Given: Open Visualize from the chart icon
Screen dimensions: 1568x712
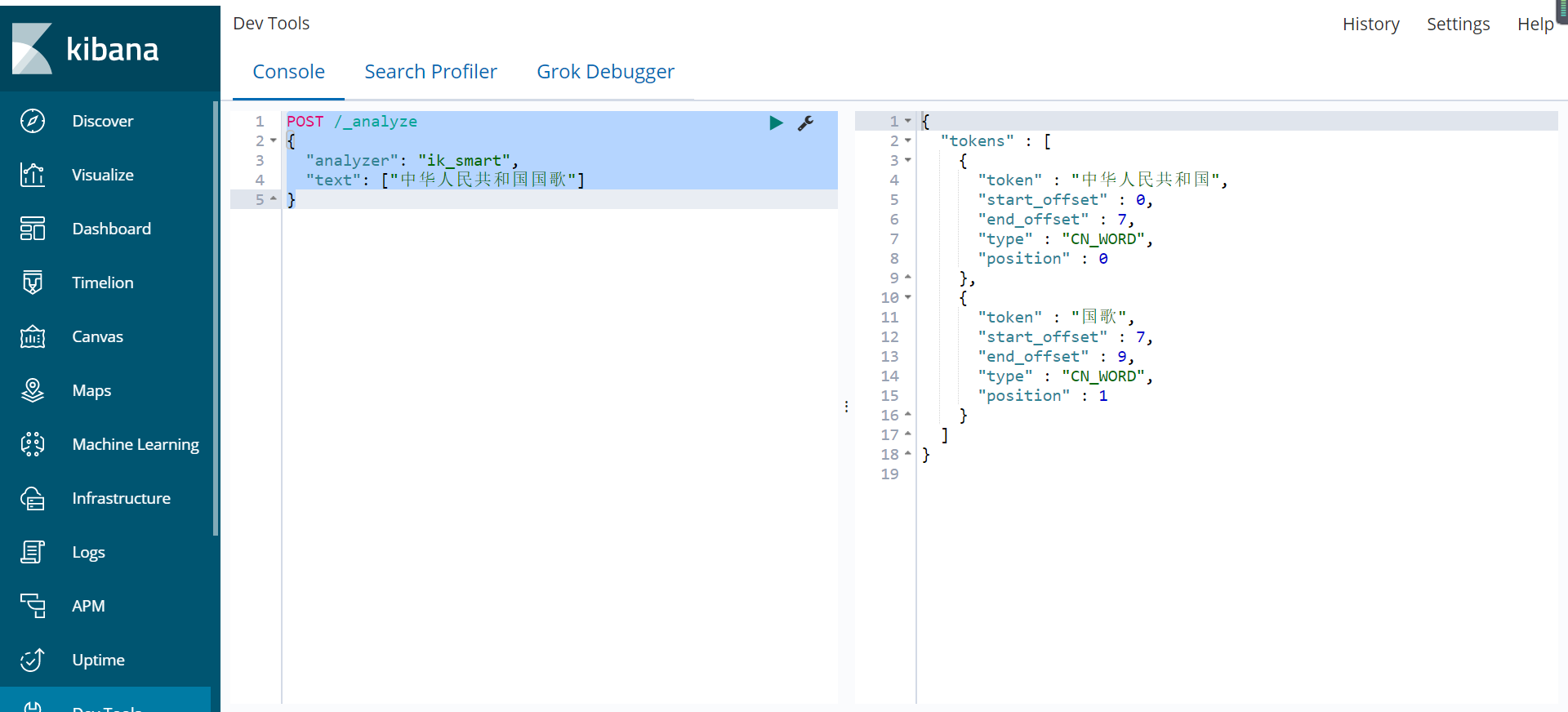Looking at the screenshot, I should [x=33, y=175].
